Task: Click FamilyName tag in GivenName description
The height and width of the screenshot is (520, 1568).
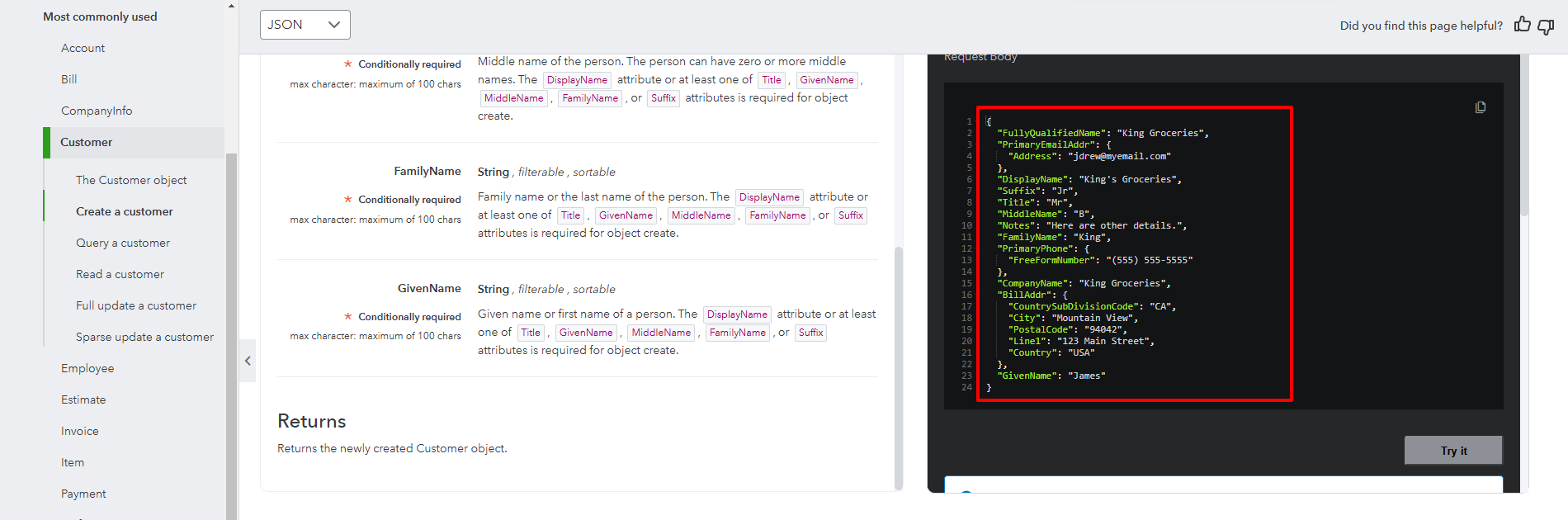Action: click(738, 333)
